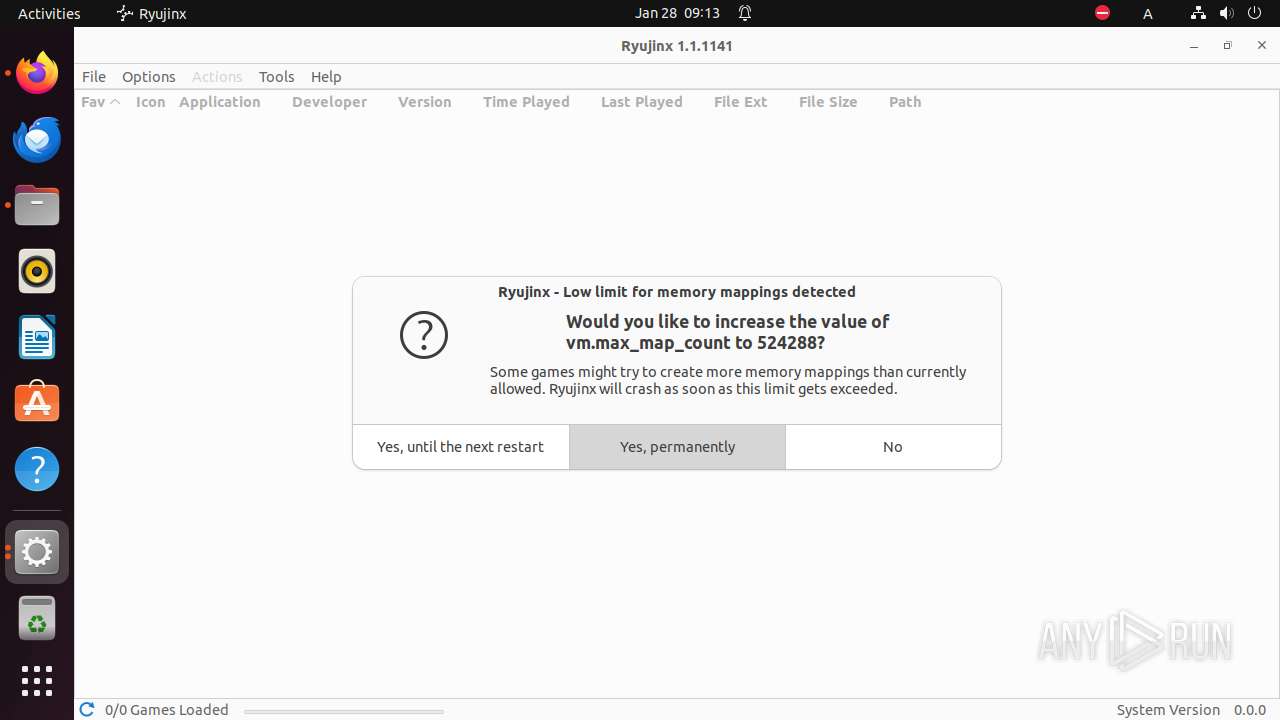This screenshot has width=1280, height=720.
Task: Open Firefox from the dock
Action: [37, 73]
